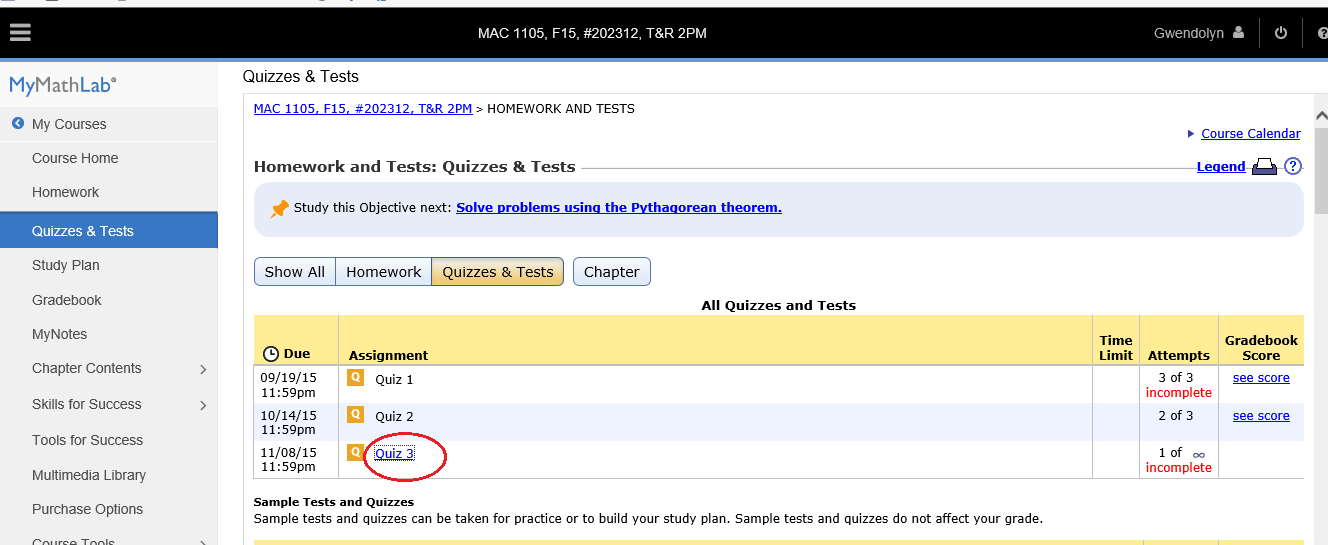Viewport: 1328px width, 545px height.
Task: Click the 10/14/15 due date cell
Action: [296, 422]
